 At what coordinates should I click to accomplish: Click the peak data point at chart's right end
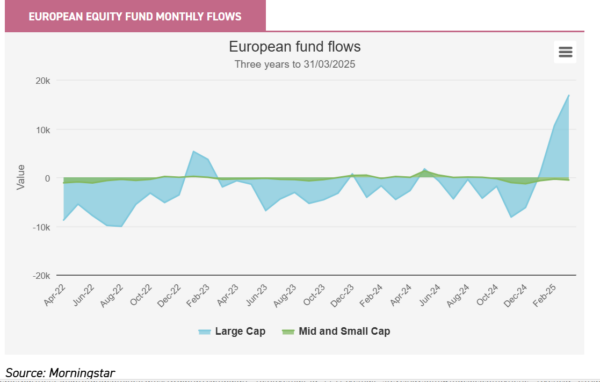coord(569,95)
